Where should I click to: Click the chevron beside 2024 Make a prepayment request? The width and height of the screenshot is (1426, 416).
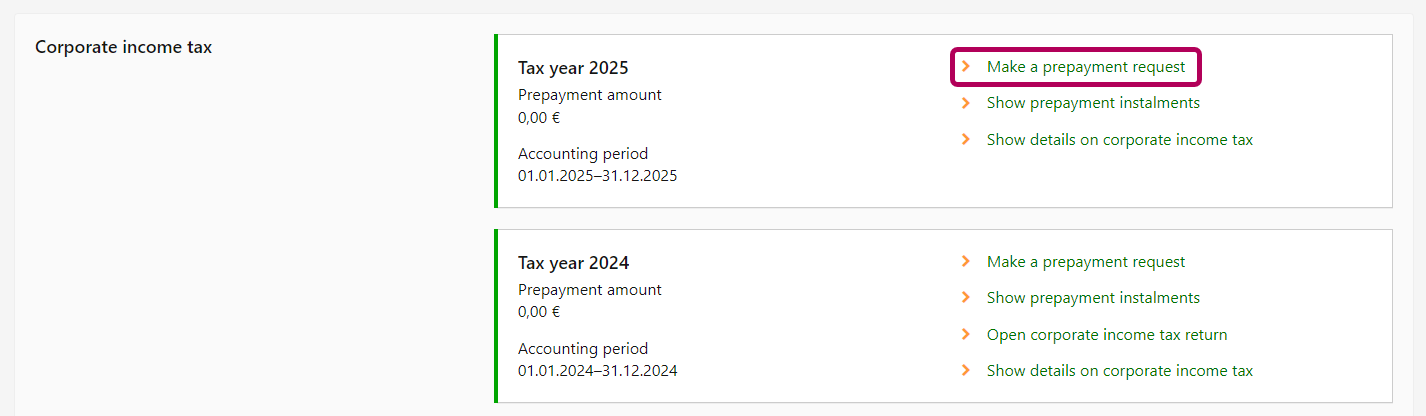pyautogui.click(x=966, y=262)
